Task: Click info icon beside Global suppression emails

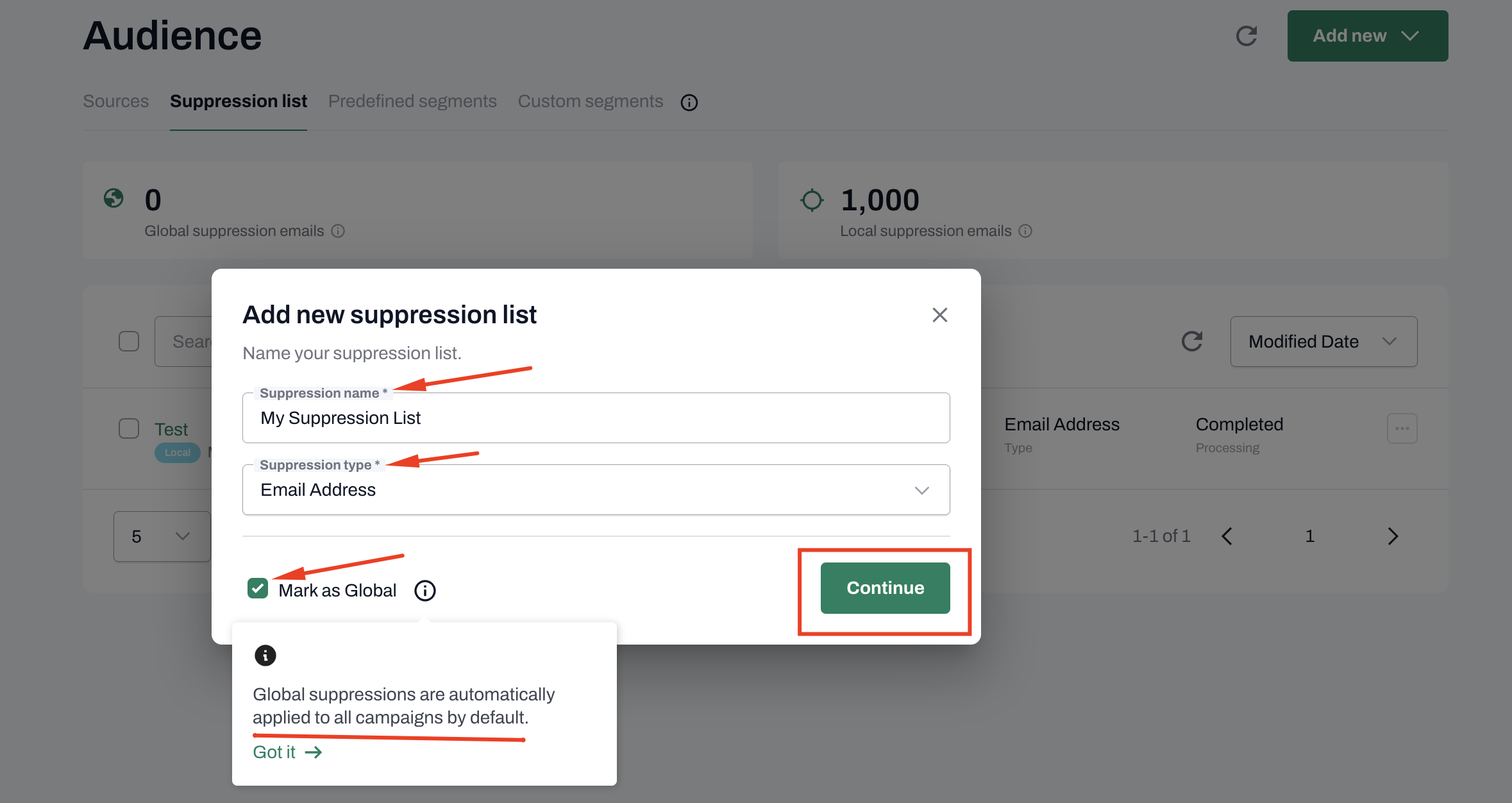Action: (338, 231)
